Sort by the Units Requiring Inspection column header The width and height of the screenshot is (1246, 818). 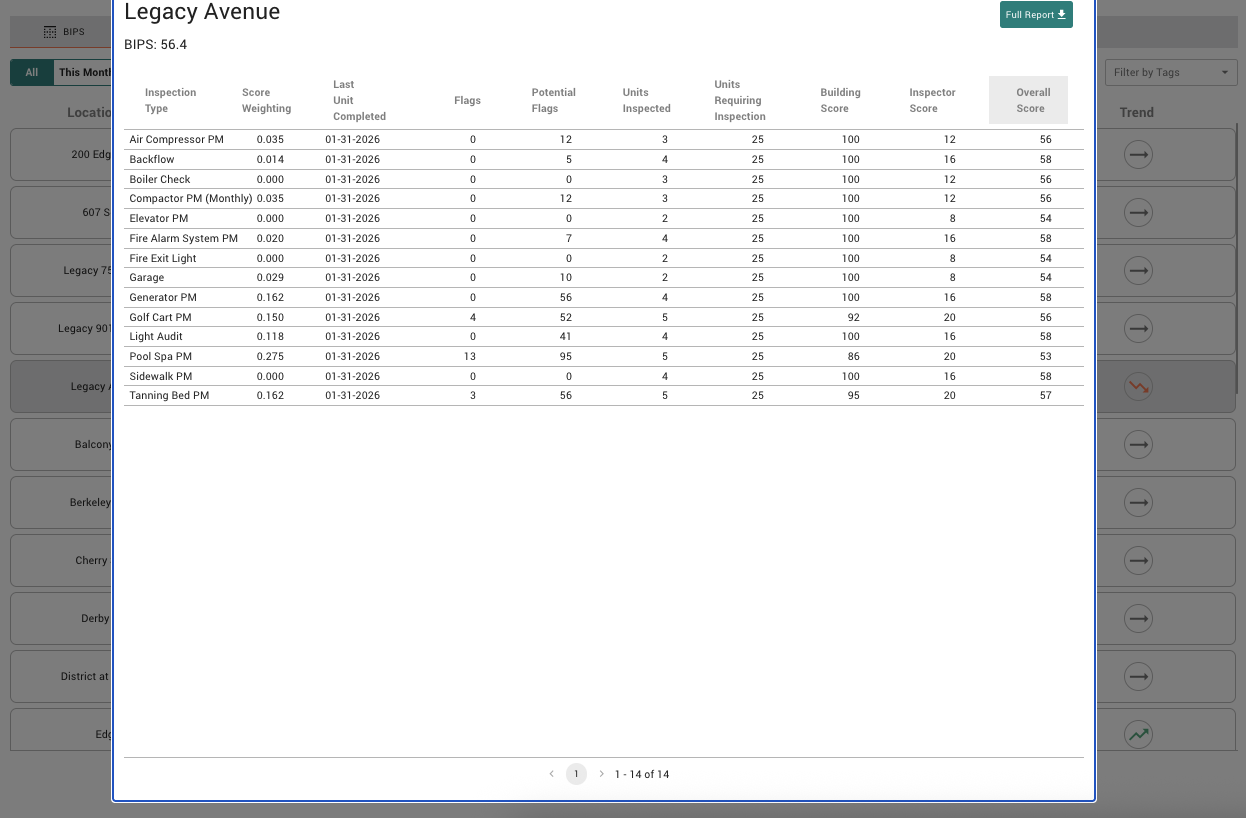pos(740,100)
